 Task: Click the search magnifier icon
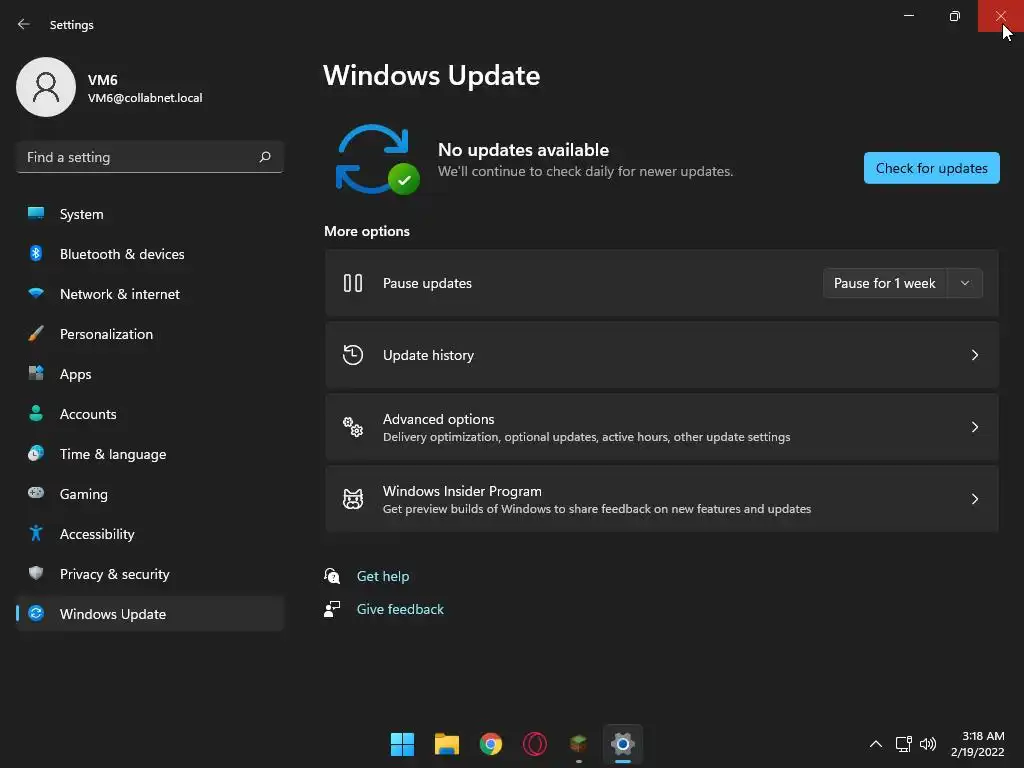[264, 157]
